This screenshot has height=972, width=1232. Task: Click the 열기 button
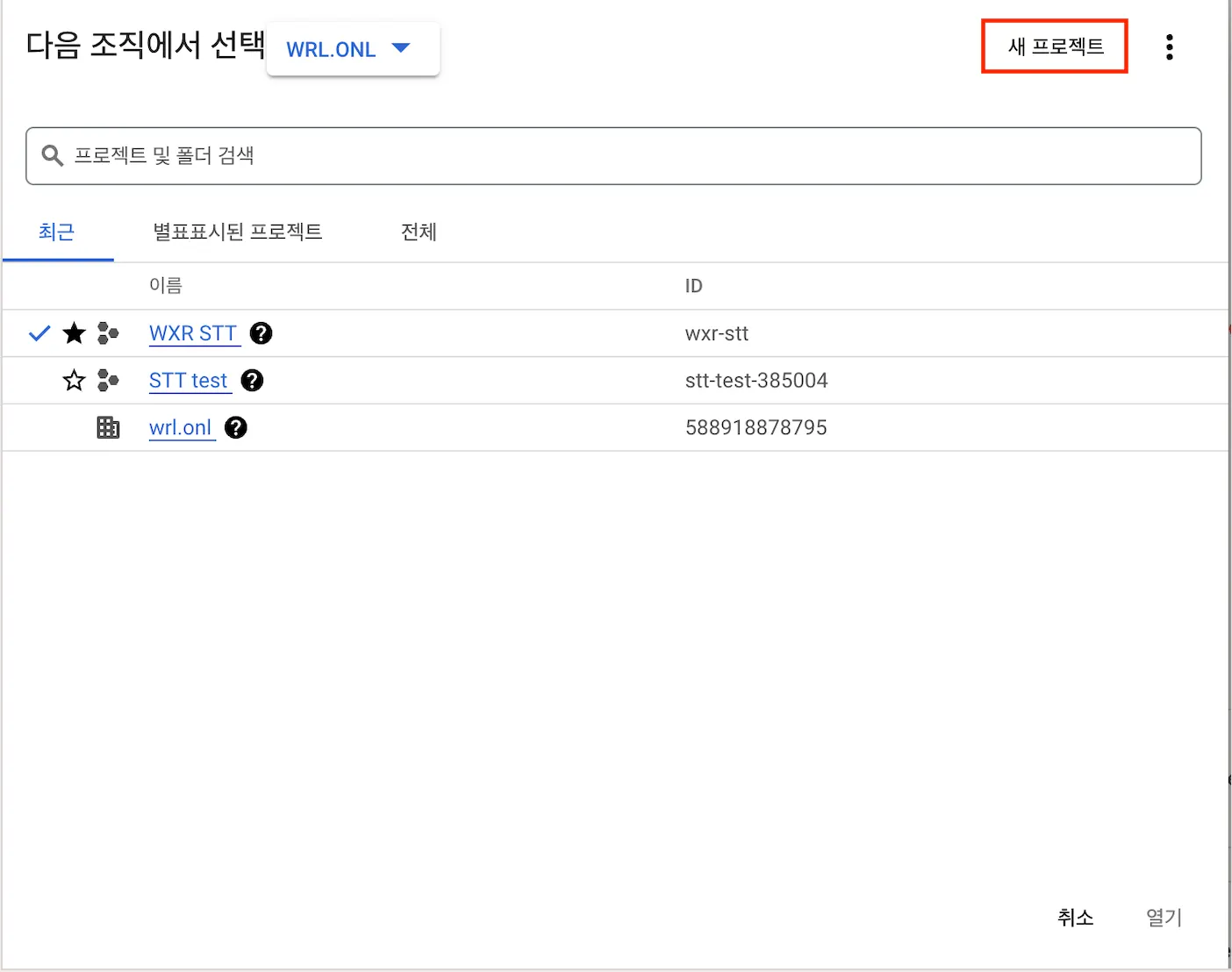point(1164,918)
